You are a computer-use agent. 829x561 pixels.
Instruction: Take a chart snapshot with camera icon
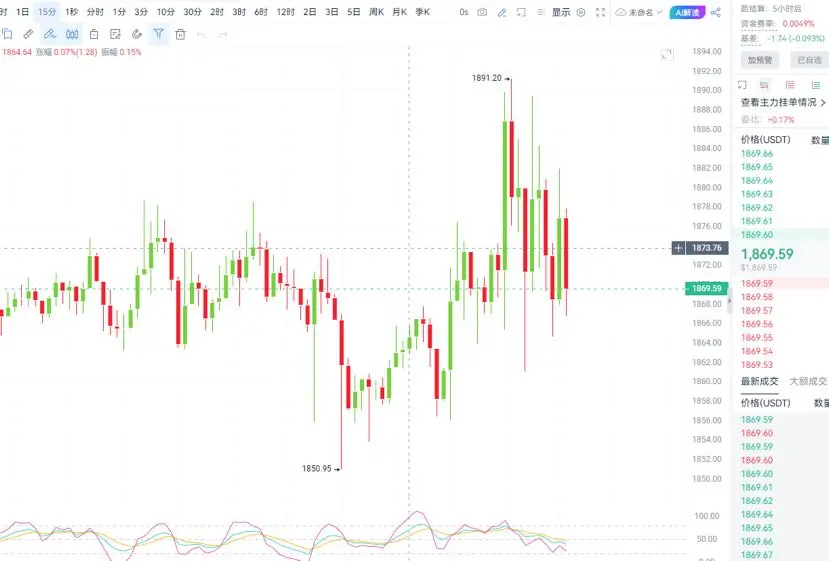[482, 12]
